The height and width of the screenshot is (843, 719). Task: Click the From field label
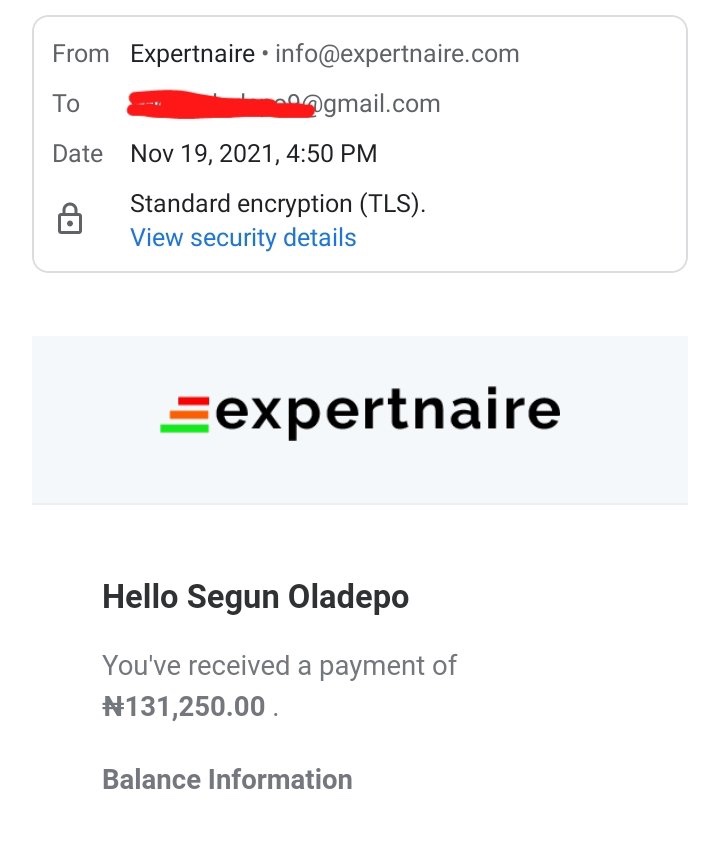(x=80, y=54)
